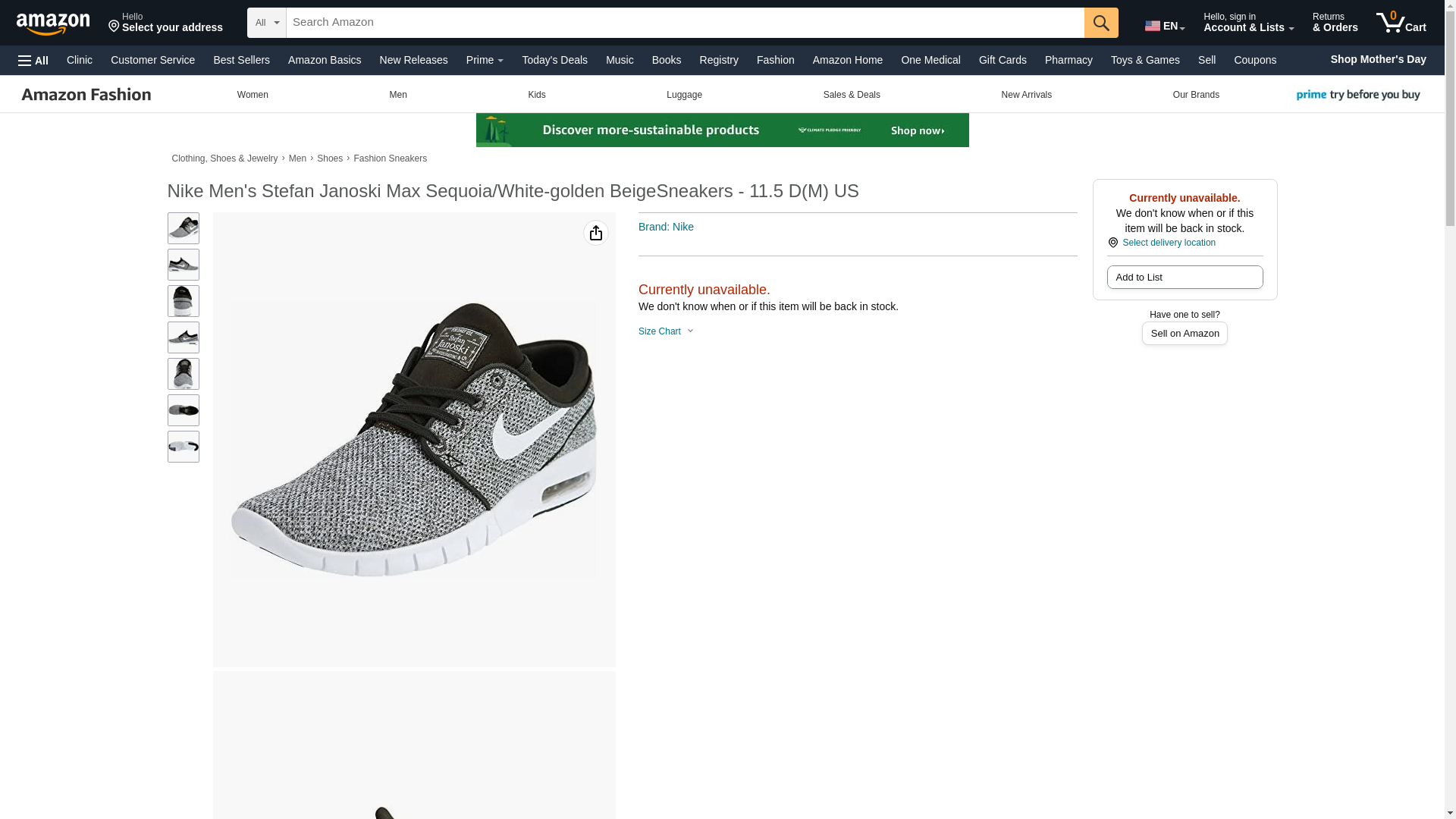The image size is (1456, 819).
Task: Click Sell on Amazon button
Action: point(1184,334)
